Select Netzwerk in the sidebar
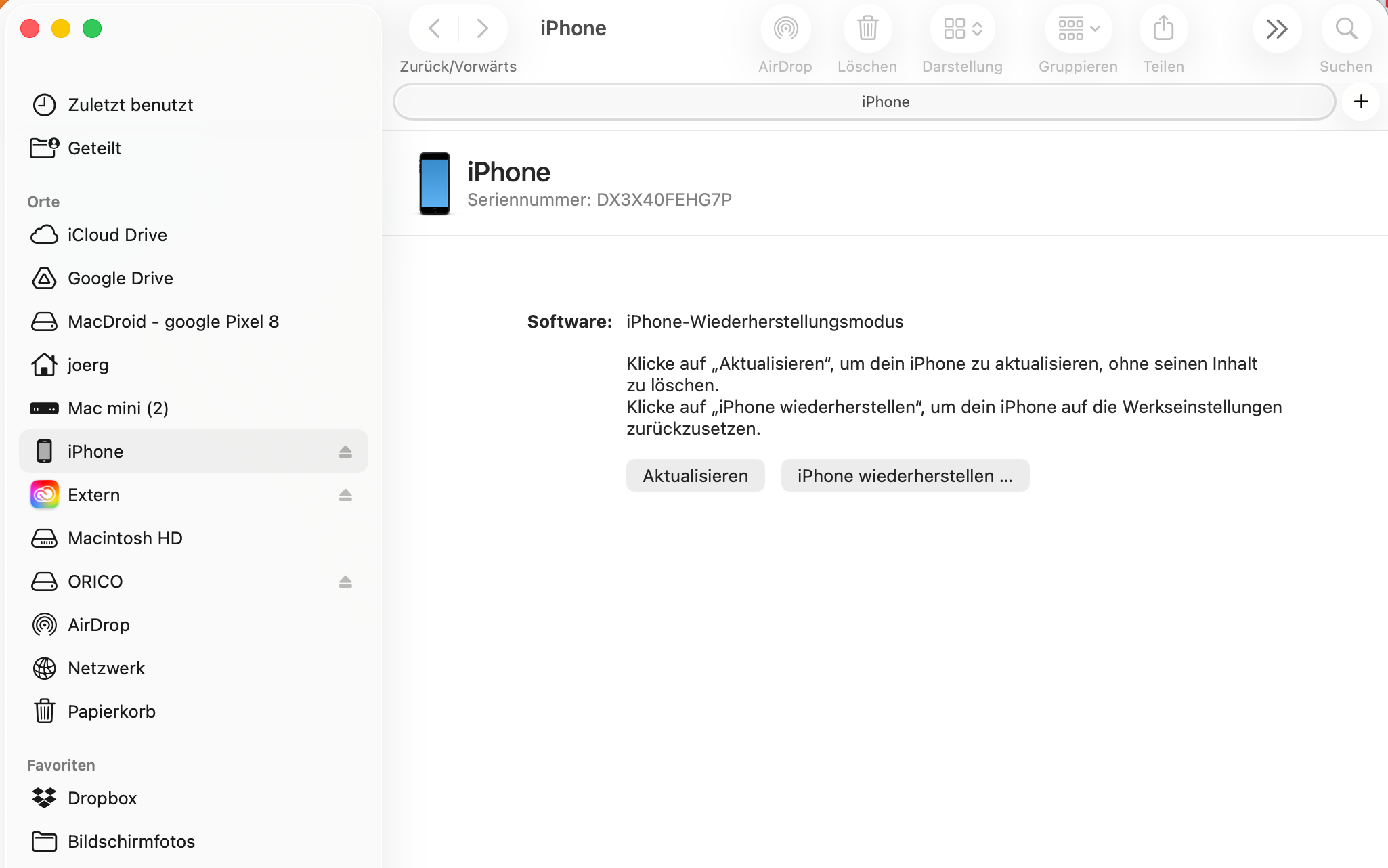 pyautogui.click(x=106, y=668)
